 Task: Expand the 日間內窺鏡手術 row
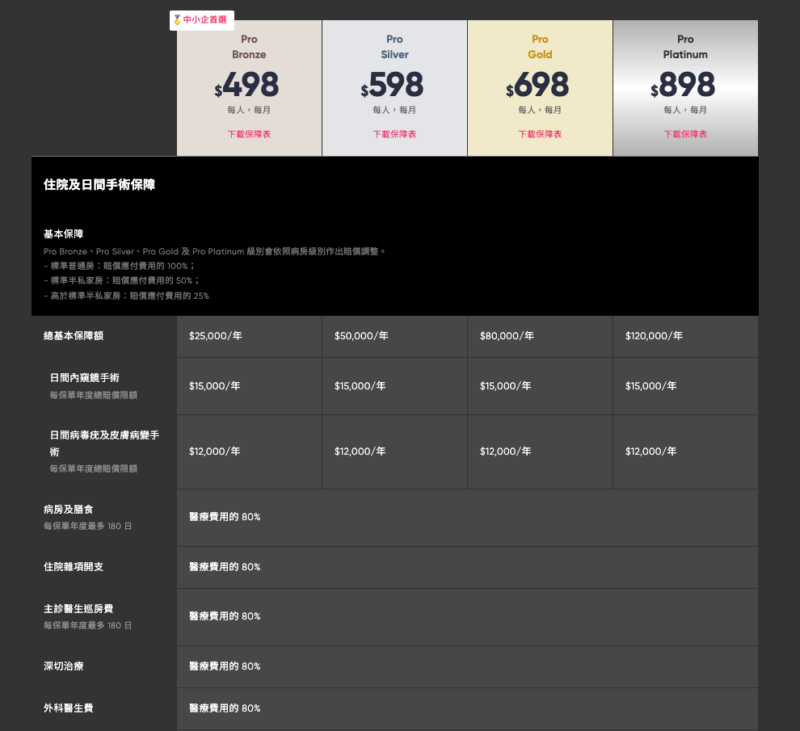click(87, 378)
